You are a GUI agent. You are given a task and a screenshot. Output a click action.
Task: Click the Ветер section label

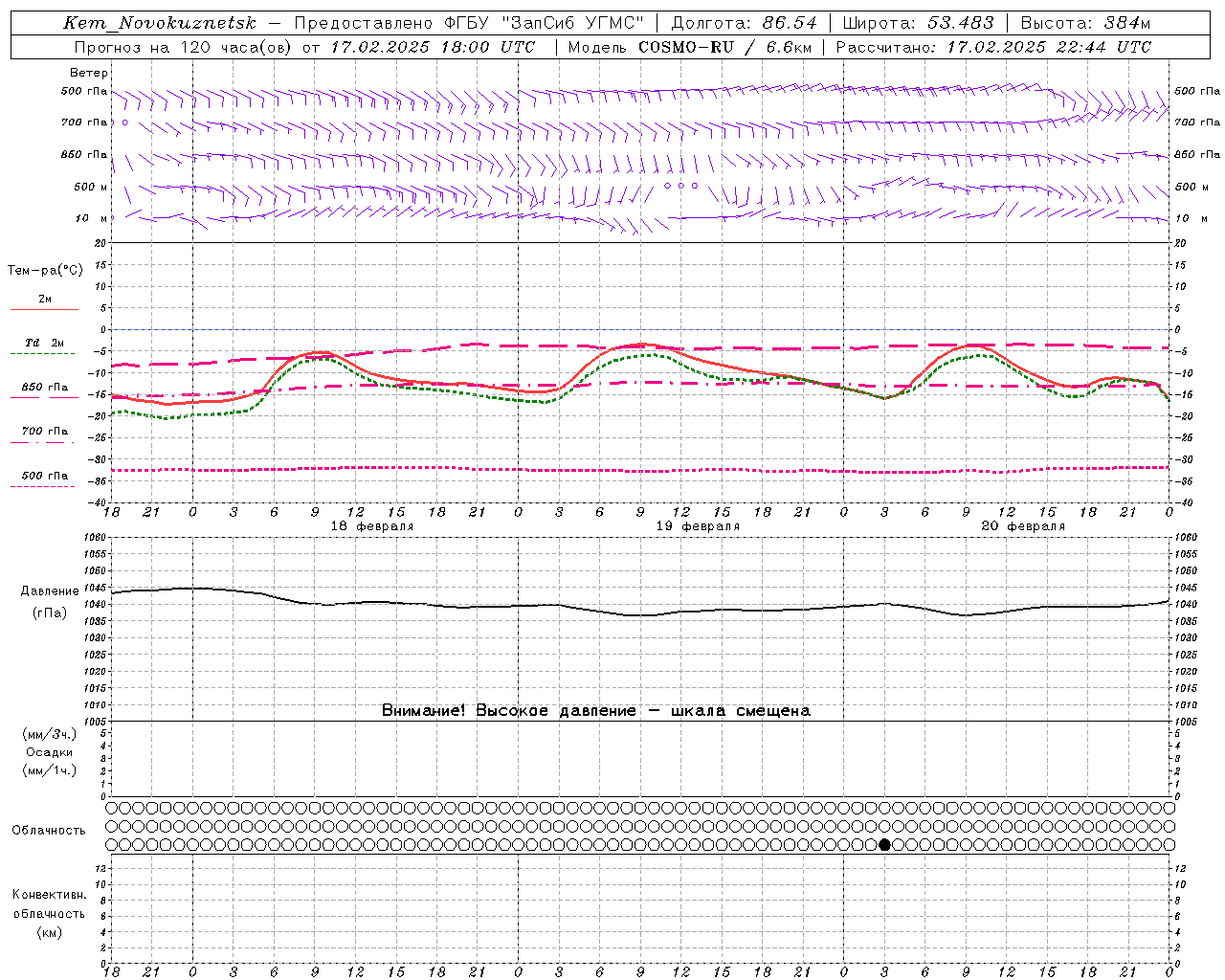89,73
